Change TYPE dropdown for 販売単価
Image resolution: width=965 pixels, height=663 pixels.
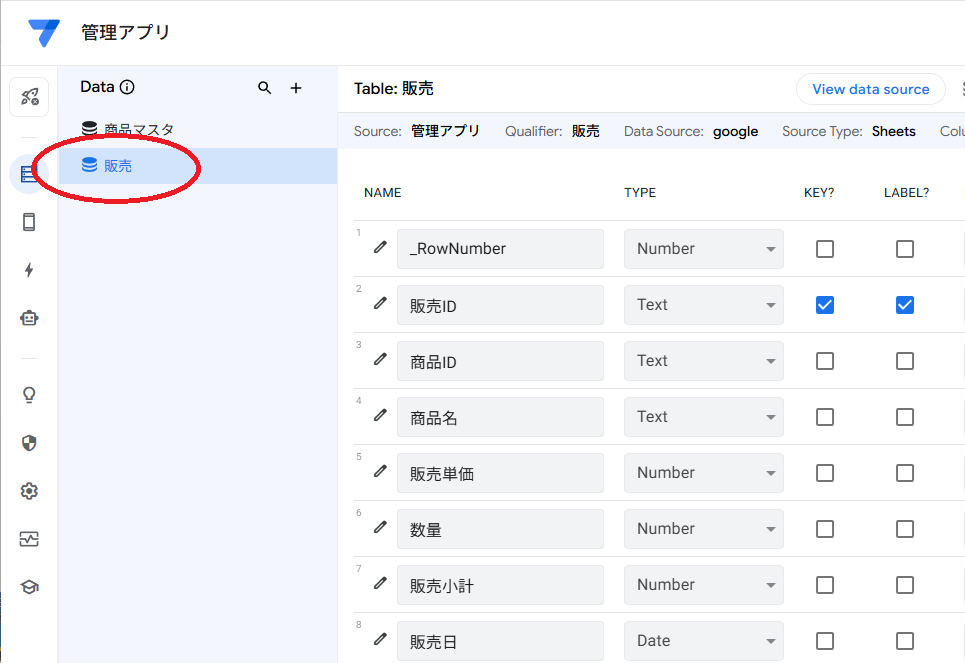[704, 473]
